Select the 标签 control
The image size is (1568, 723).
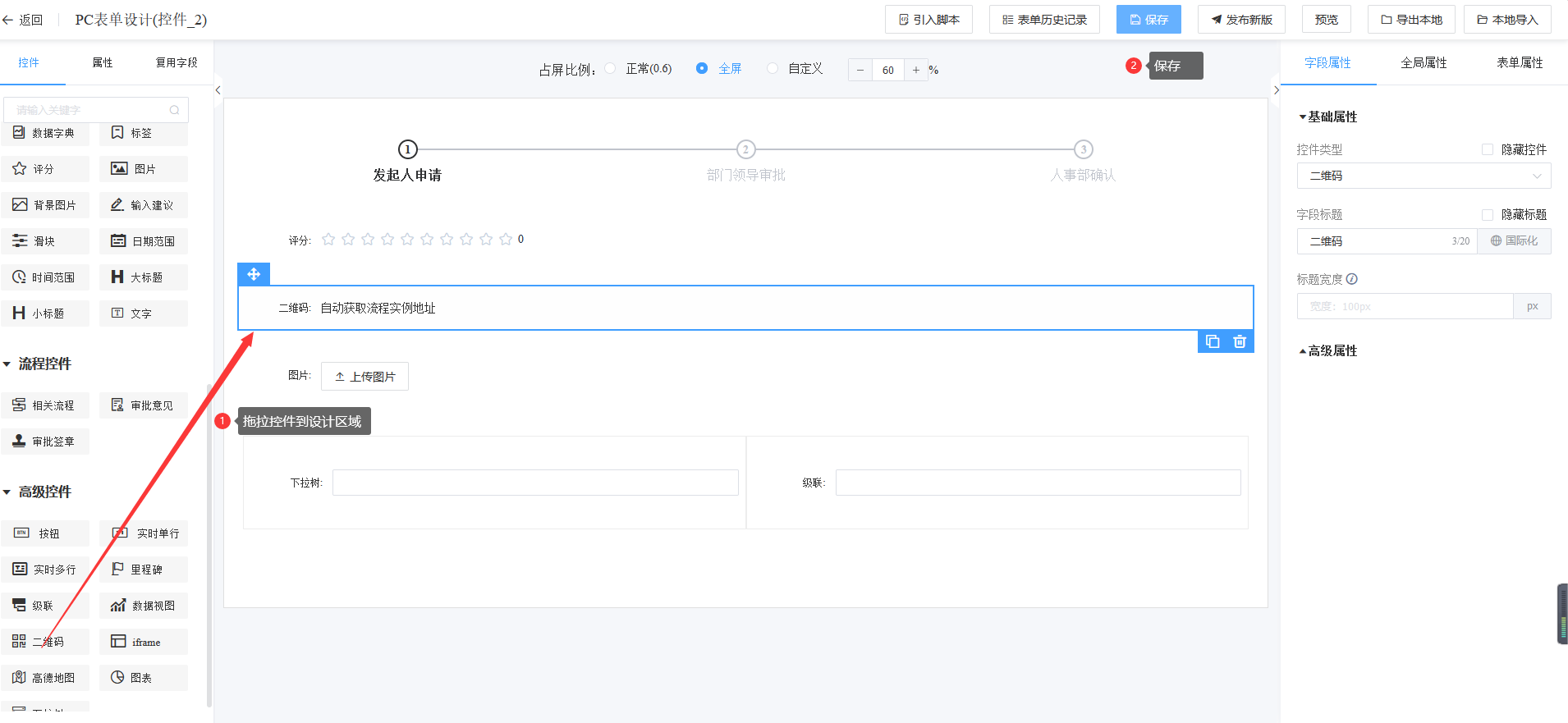click(144, 133)
